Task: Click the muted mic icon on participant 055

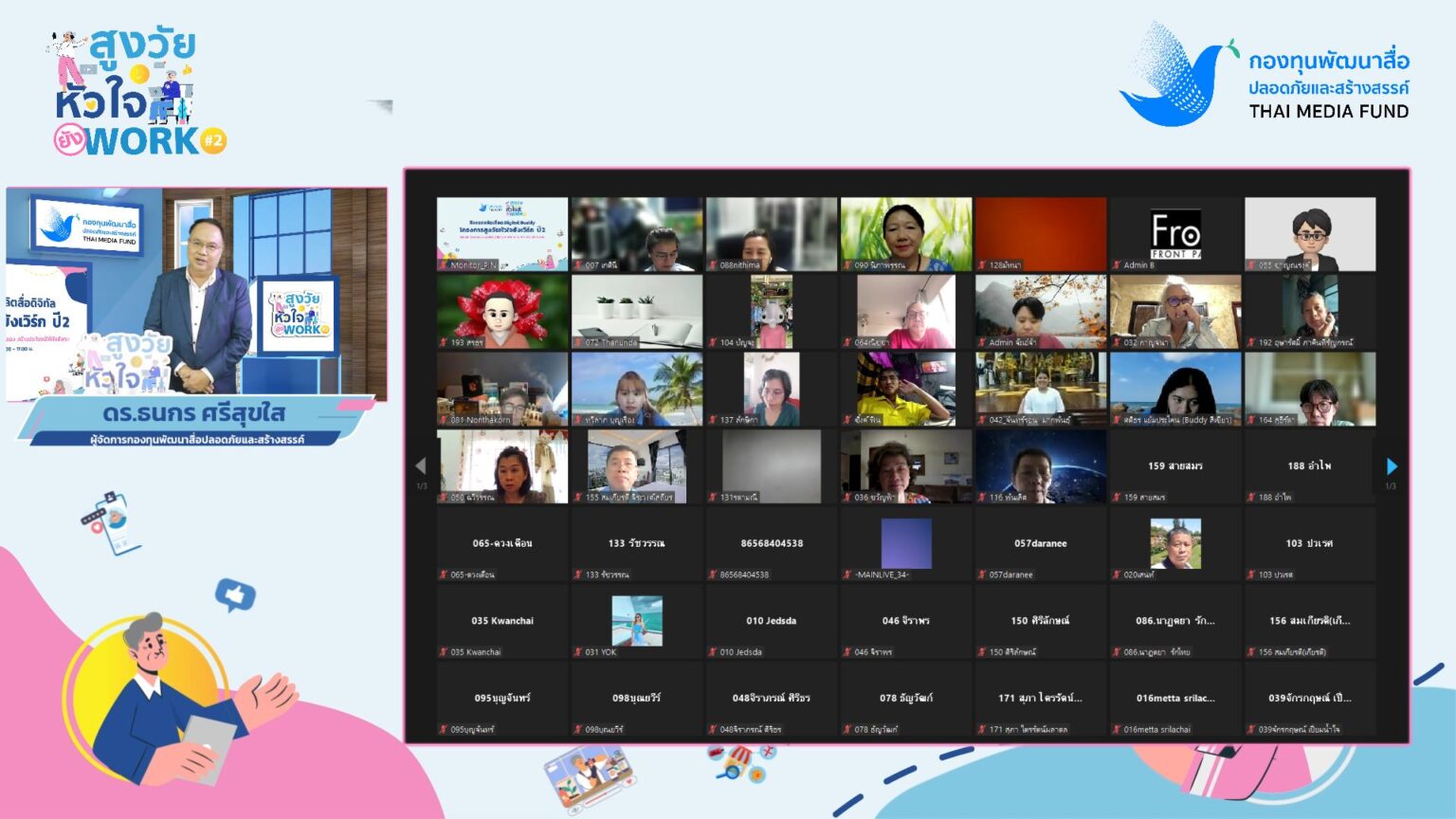Action: point(1250,264)
